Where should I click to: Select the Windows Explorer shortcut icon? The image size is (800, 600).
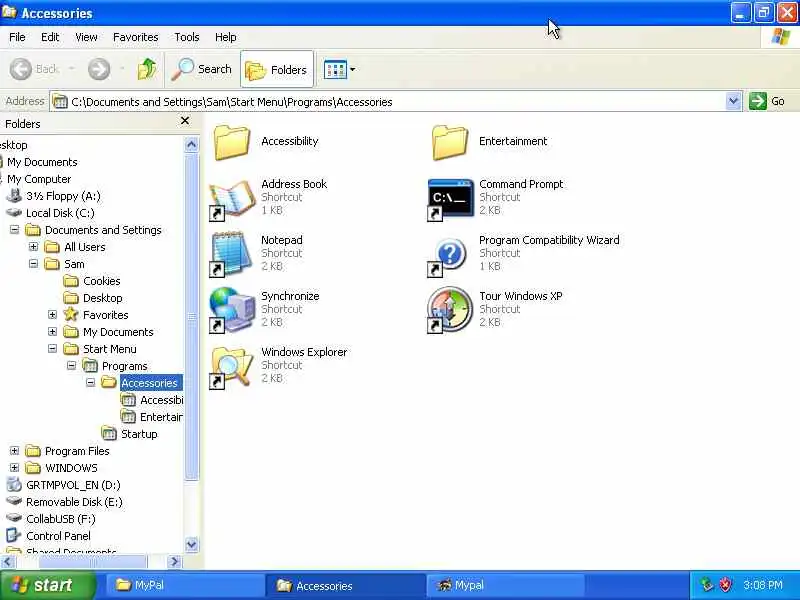[x=232, y=367]
